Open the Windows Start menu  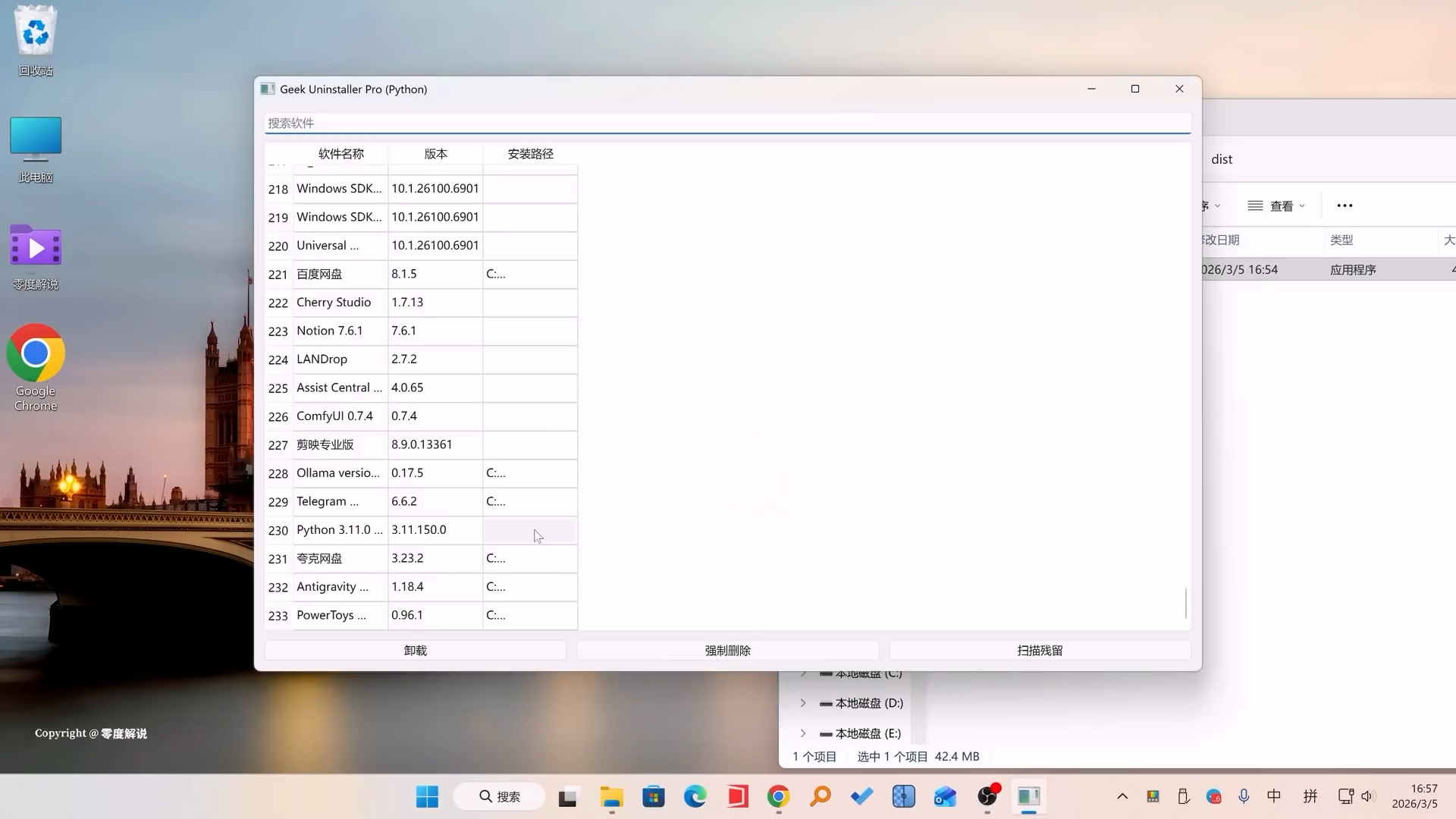(427, 797)
